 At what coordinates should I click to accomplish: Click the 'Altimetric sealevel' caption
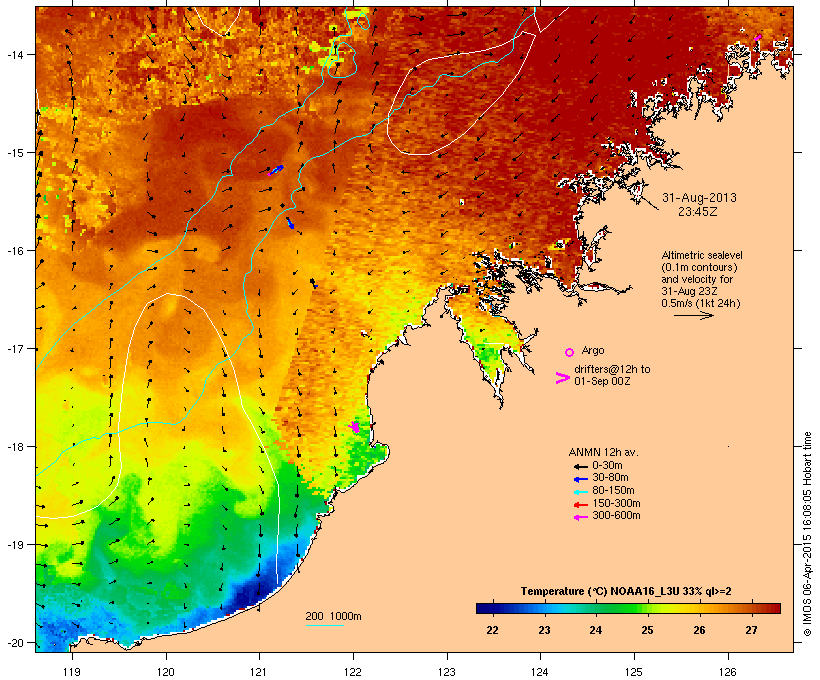click(702, 255)
